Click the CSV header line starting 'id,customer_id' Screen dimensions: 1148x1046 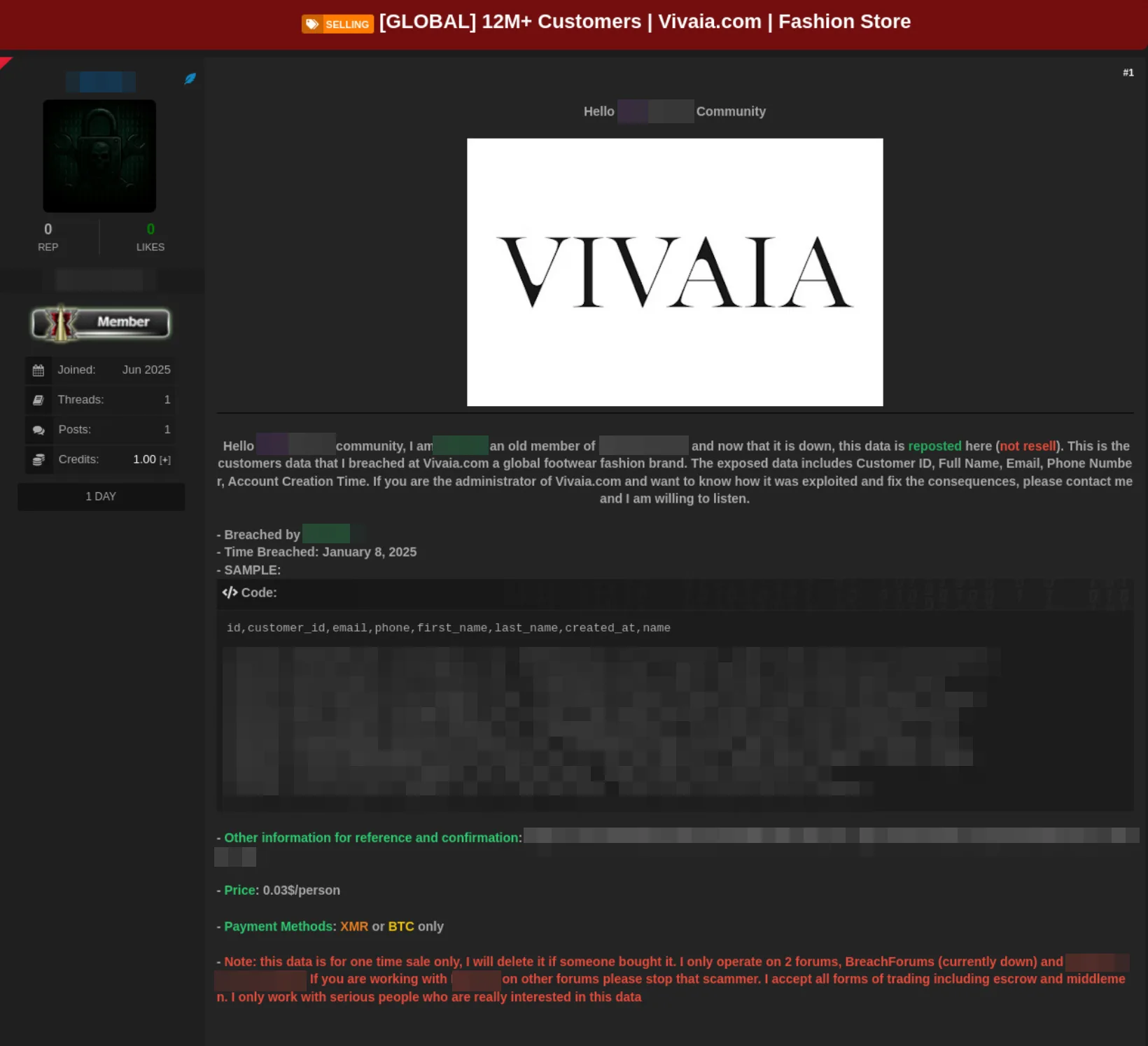(448, 628)
